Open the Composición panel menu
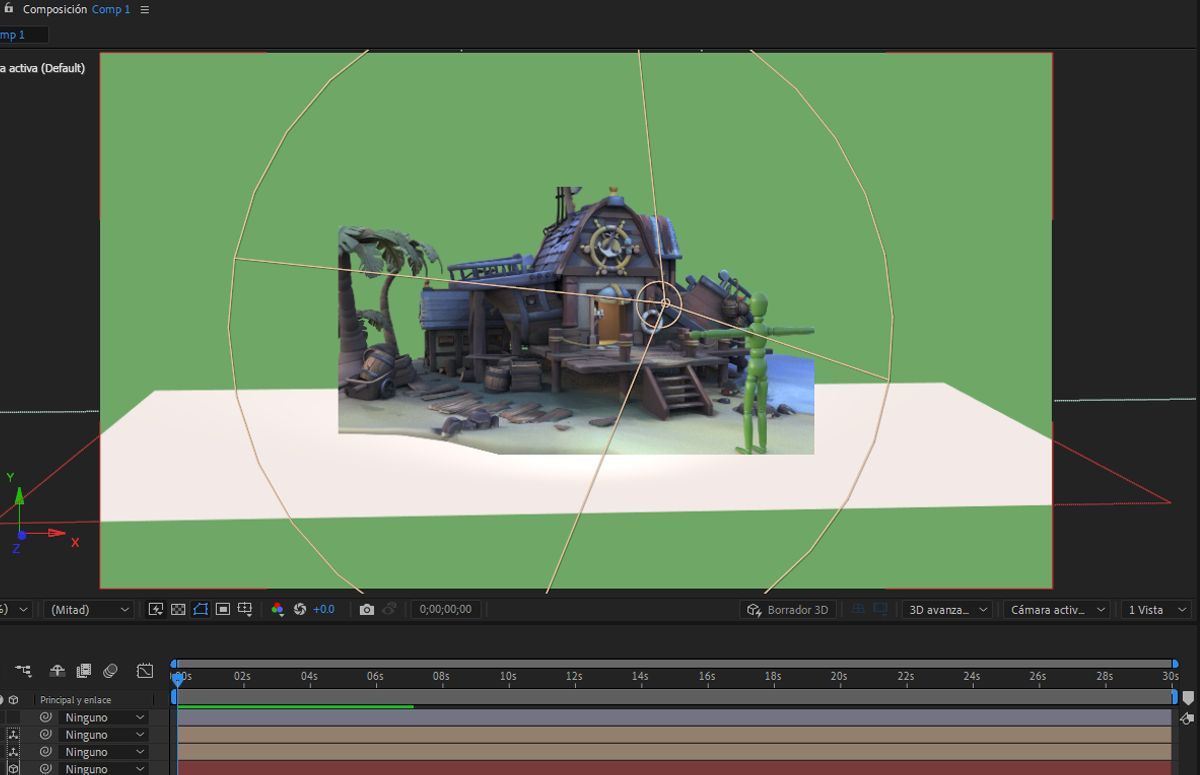 pos(144,9)
